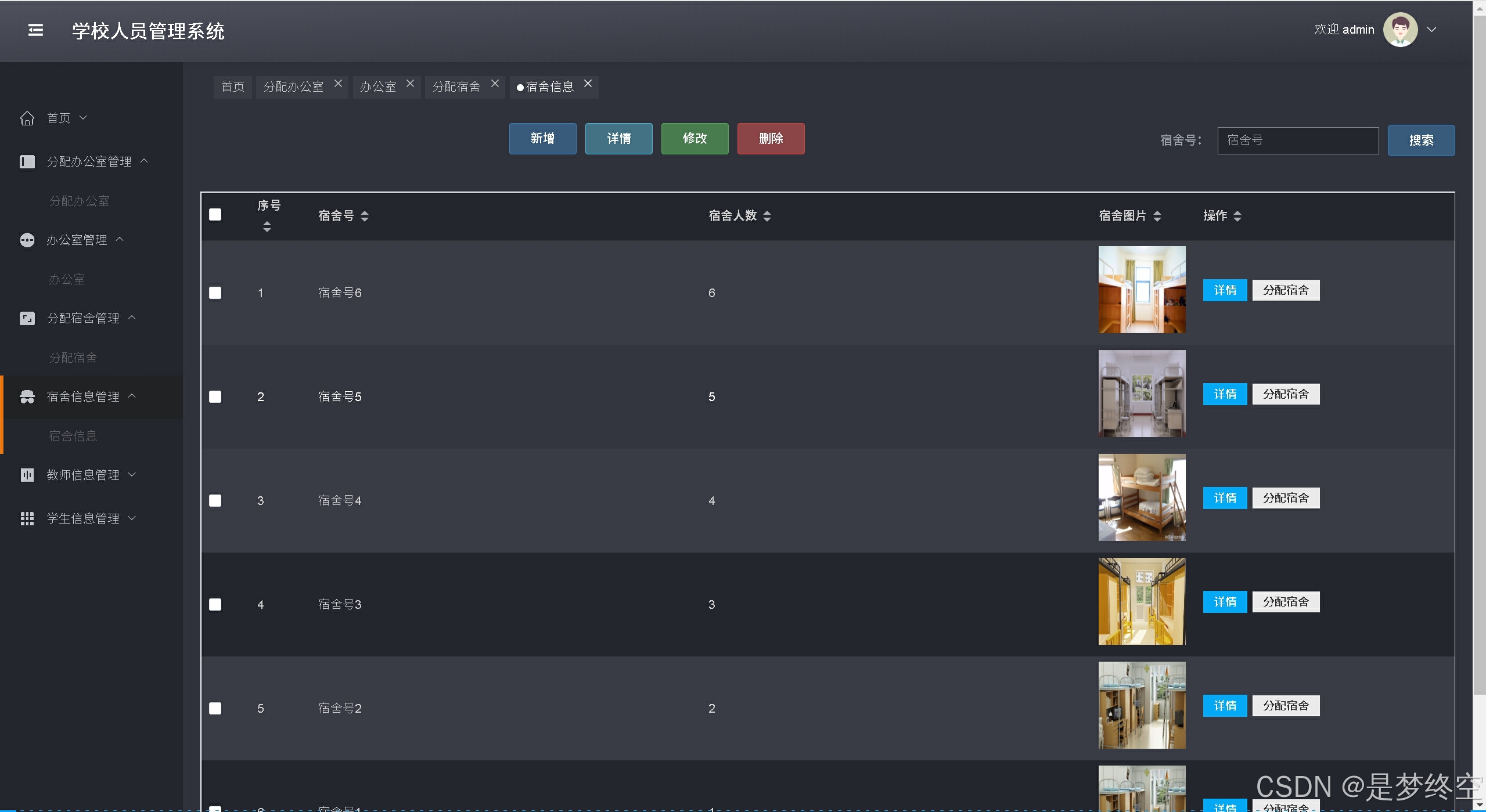Image resolution: width=1486 pixels, height=812 pixels.
Task: Click 分配宿舍 button for 宿舍号5 row
Action: tap(1285, 394)
